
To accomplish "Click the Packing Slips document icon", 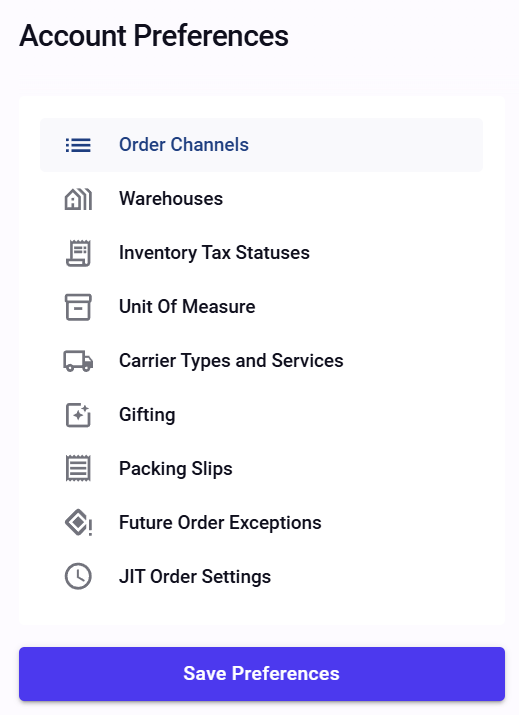I will click(78, 469).
